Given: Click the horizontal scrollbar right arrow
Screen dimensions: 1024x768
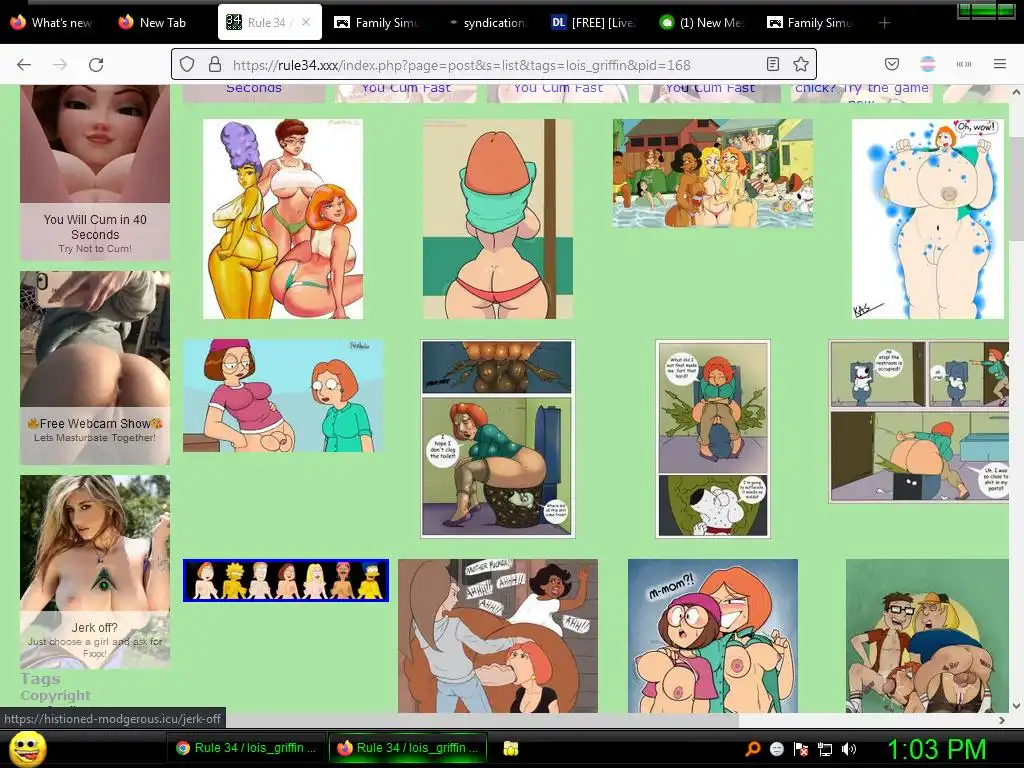Looking at the screenshot, I should pyautogui.click(x=1002, y=720).
